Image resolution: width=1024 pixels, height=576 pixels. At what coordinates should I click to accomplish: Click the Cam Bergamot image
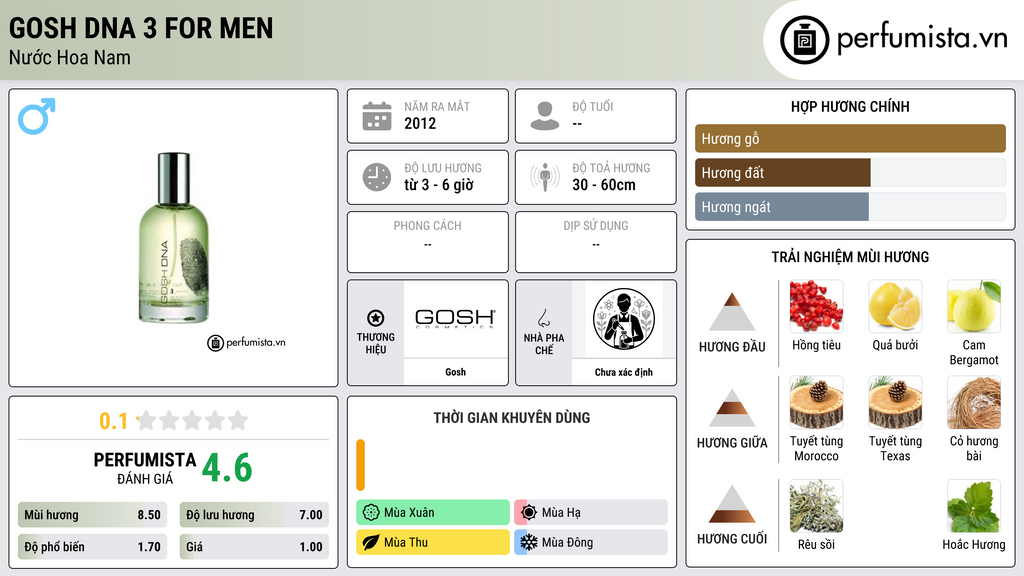click(x=974, y=306)
